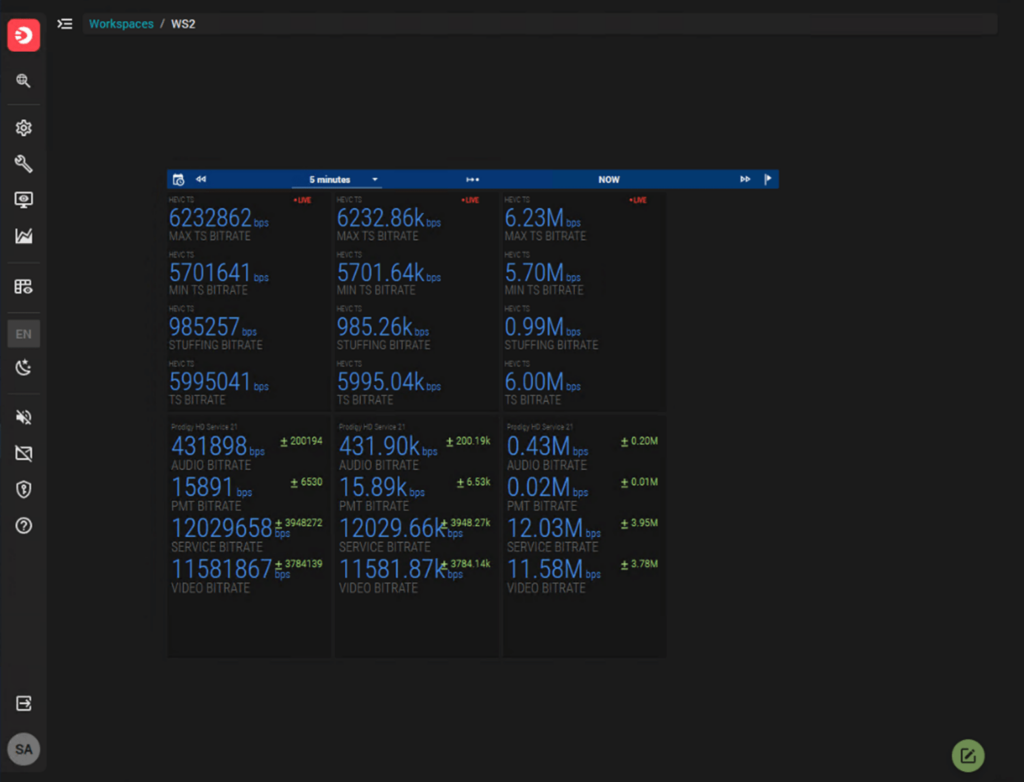Select the 985257 bps stuffing bitrate

(x=212, y=327)
